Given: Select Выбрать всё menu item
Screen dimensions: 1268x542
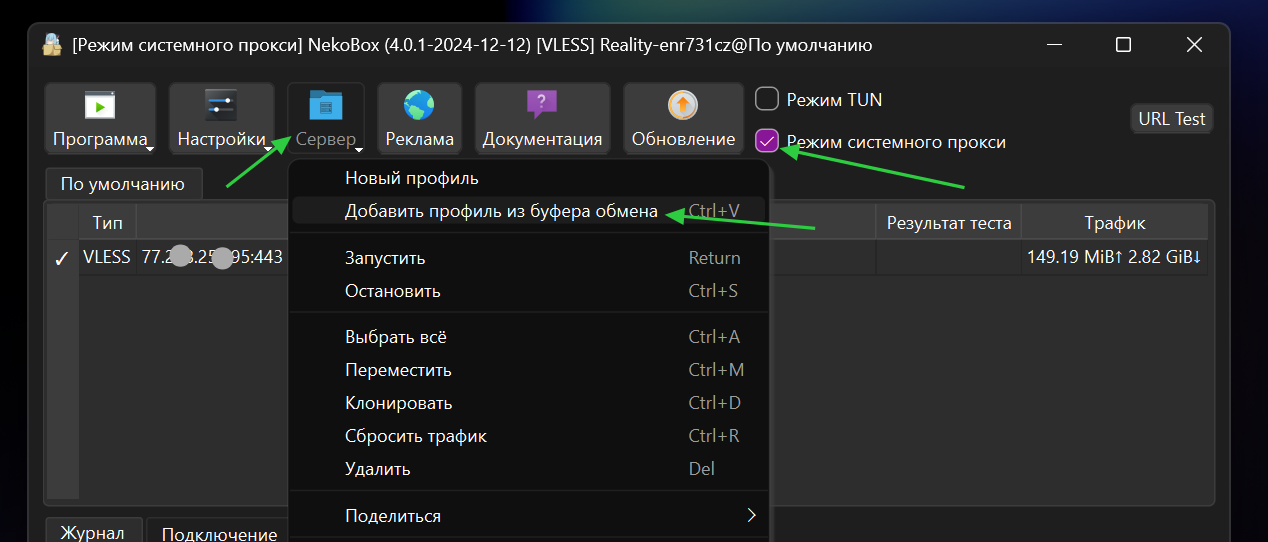Looking at the screenshot, I should (x=529, y=337).
